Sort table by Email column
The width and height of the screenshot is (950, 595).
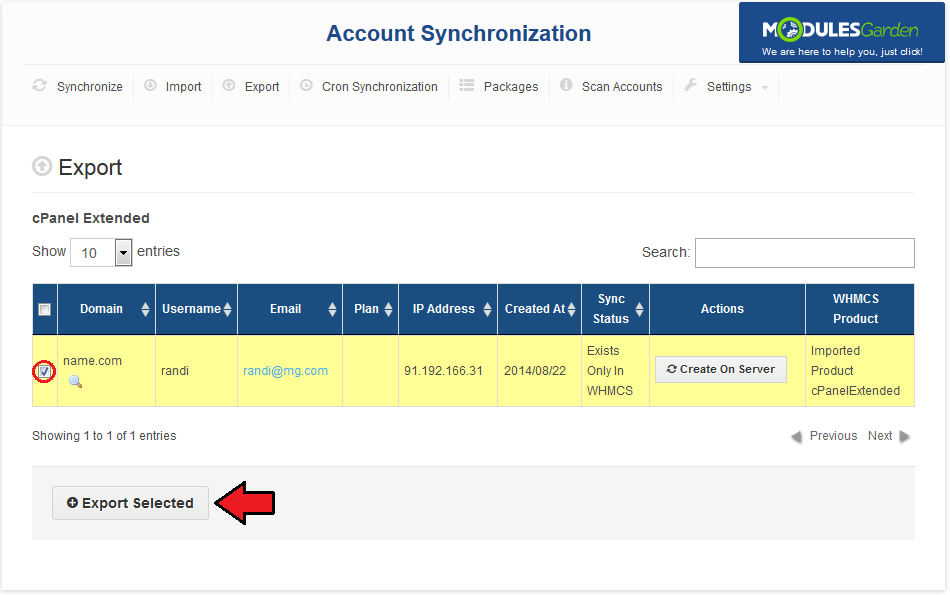click(x=332, y=309)
